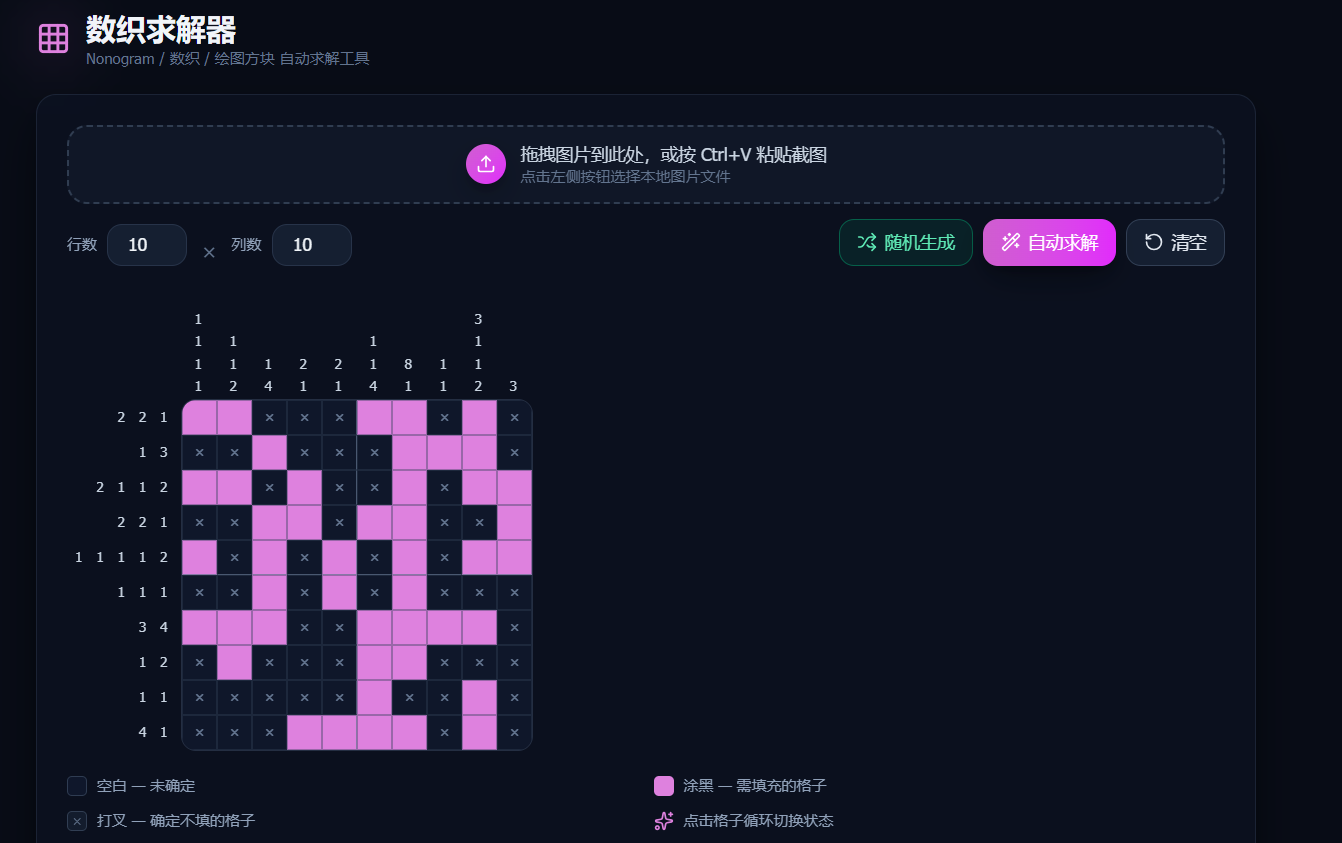Toggle crossed cell at row 10, column 1
The width and height of the screenshot is (1342, 843).
(x=199, y=732)
